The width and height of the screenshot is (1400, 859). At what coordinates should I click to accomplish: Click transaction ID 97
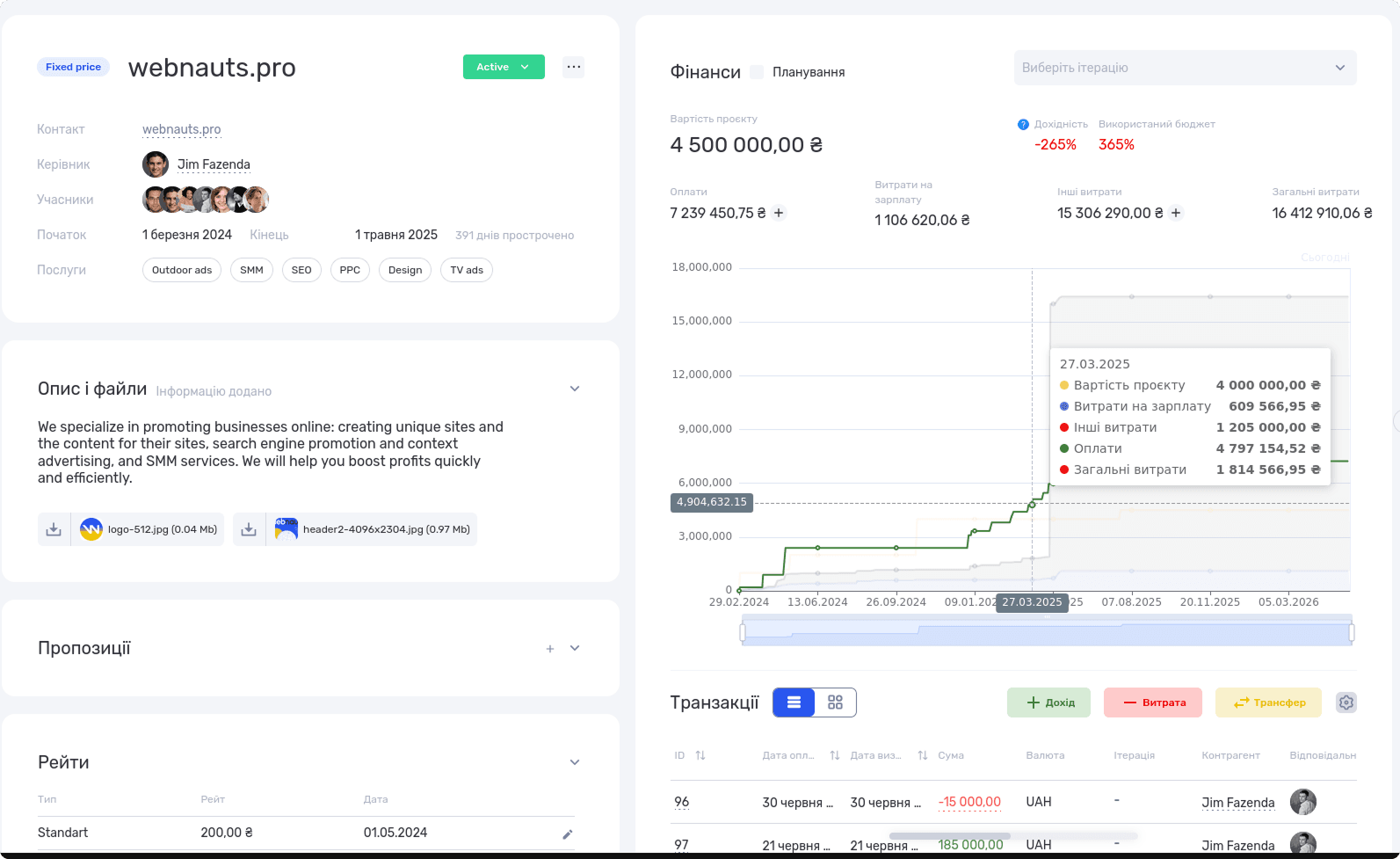(x=682, y=845)
